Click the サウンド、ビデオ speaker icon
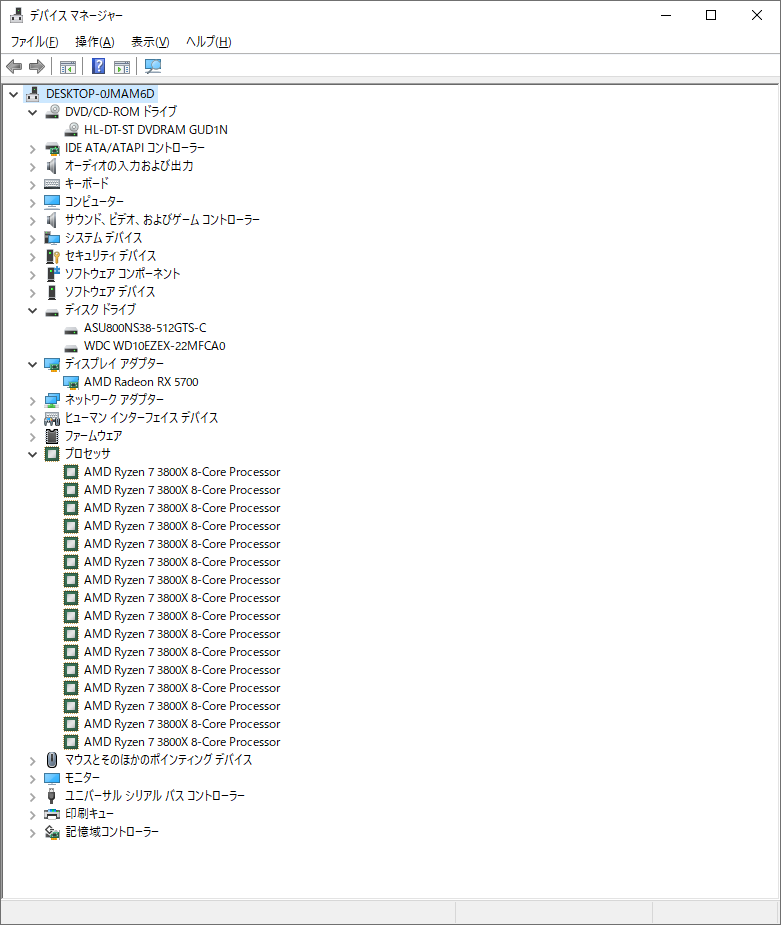Viewport: 781px width, 925px height. point(52,220)
